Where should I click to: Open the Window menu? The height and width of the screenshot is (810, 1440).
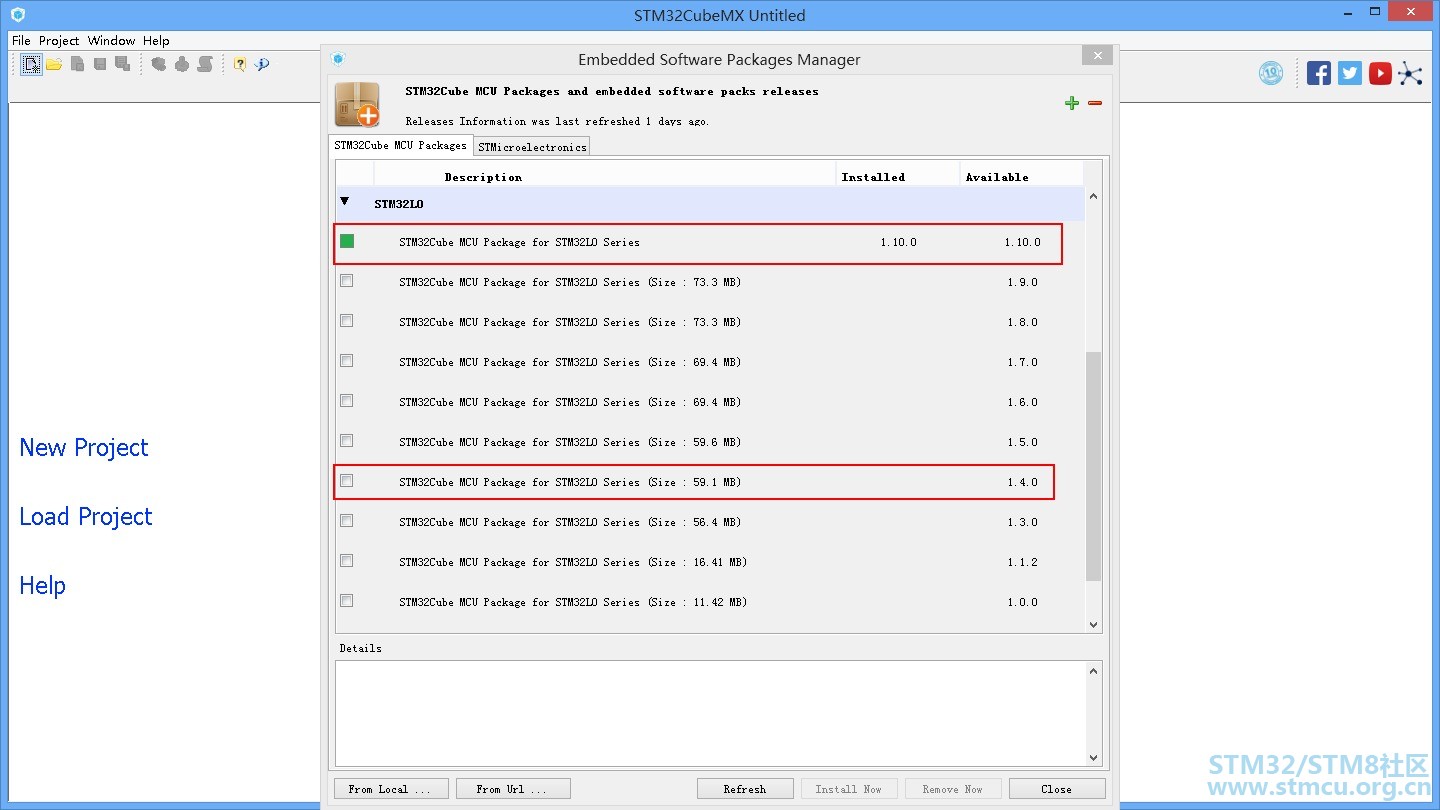pos(111,41)
